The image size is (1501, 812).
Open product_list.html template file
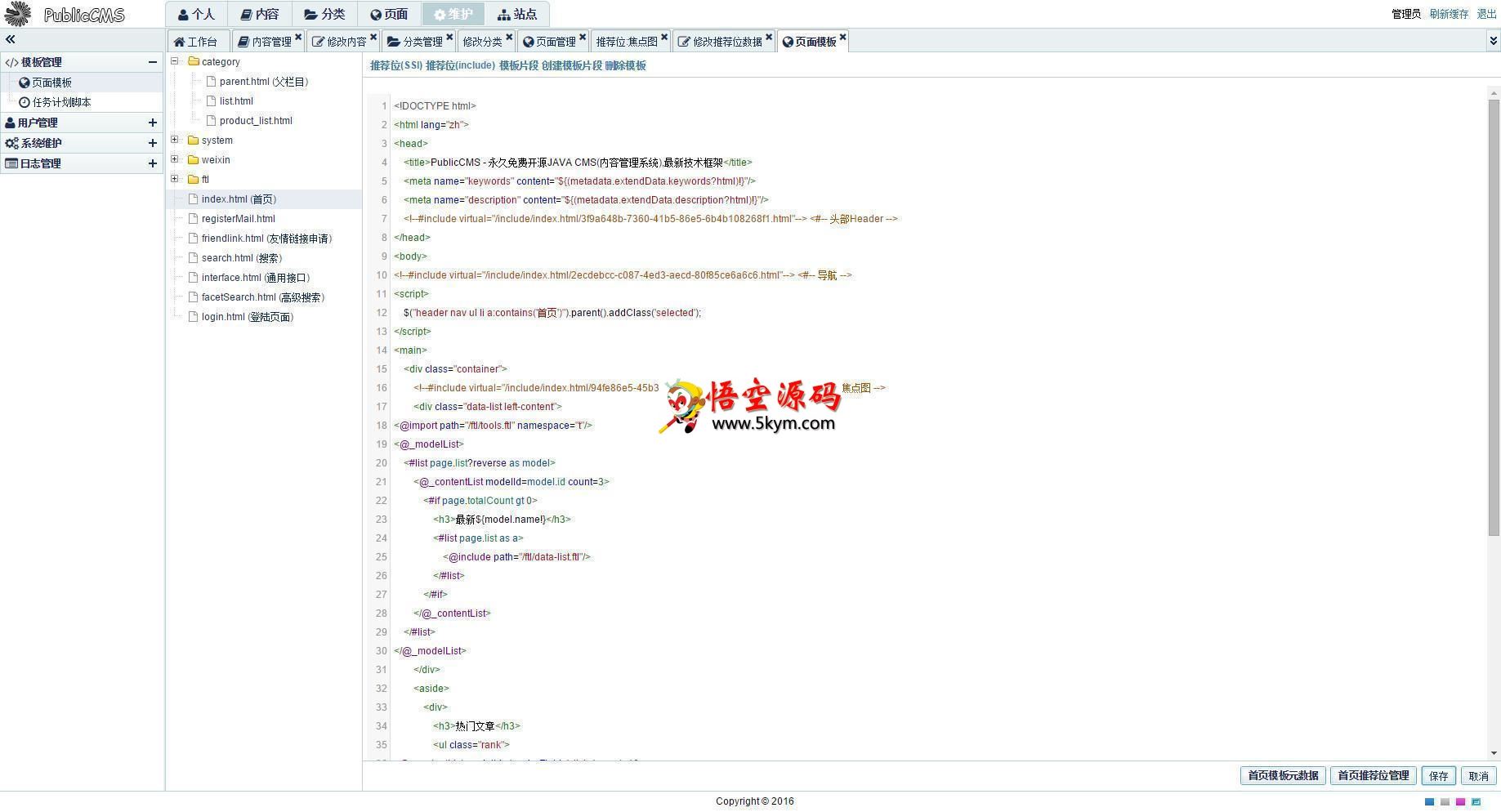point(256,121)
